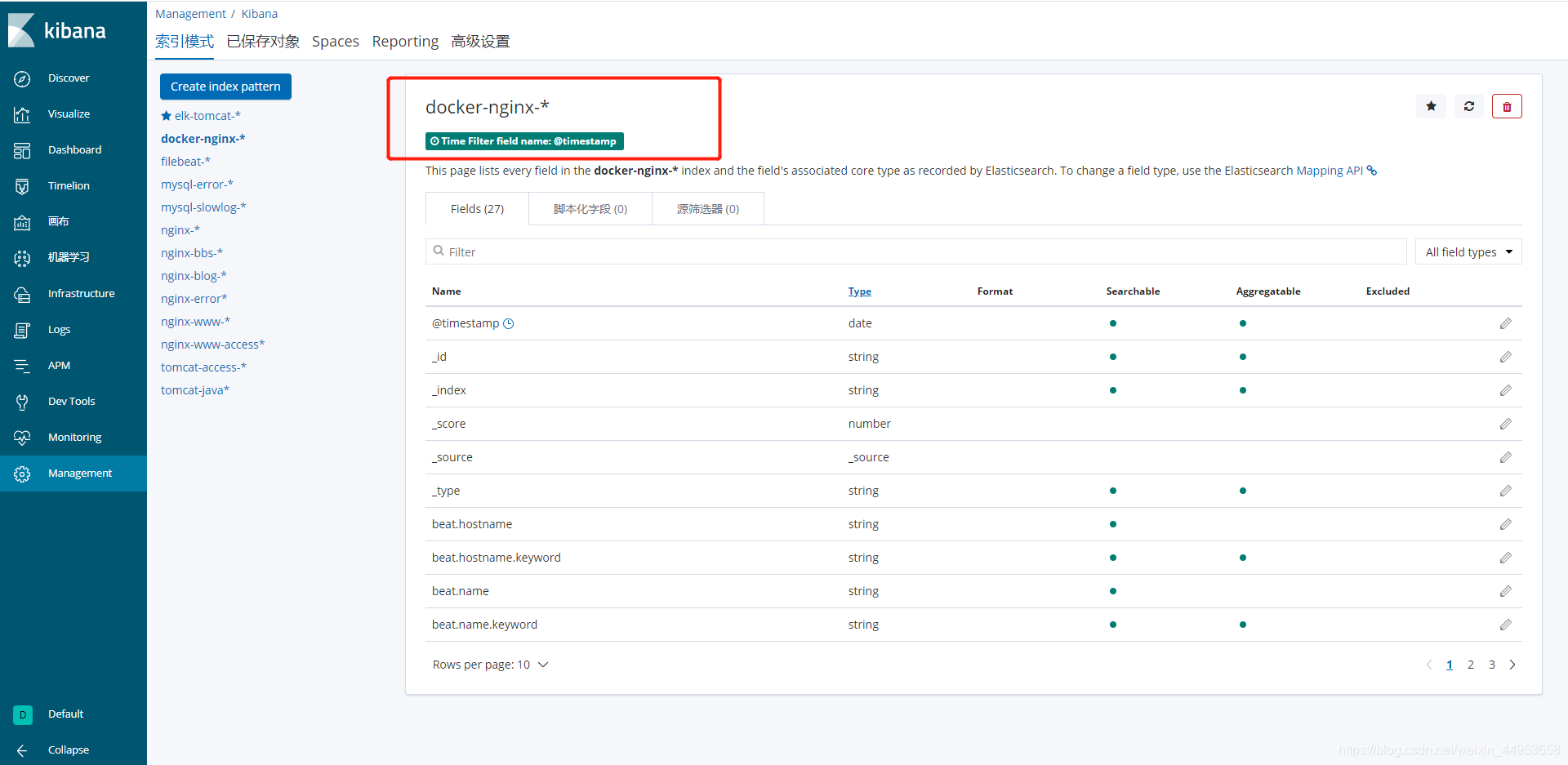Viewport: 1568px width, 765px height.
Task: Select the mysql-slowlog-* index pattern
Action: click(x=203, y=207)
